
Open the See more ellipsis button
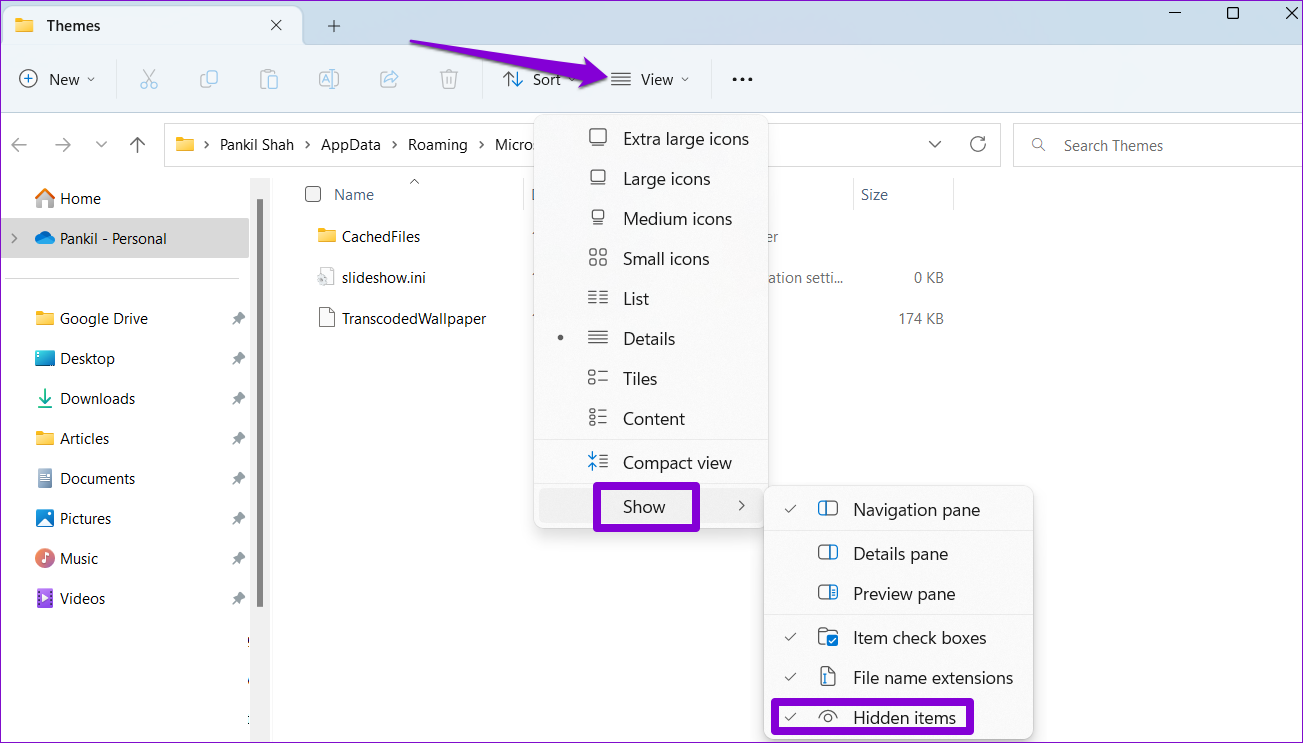coord(742,79)
